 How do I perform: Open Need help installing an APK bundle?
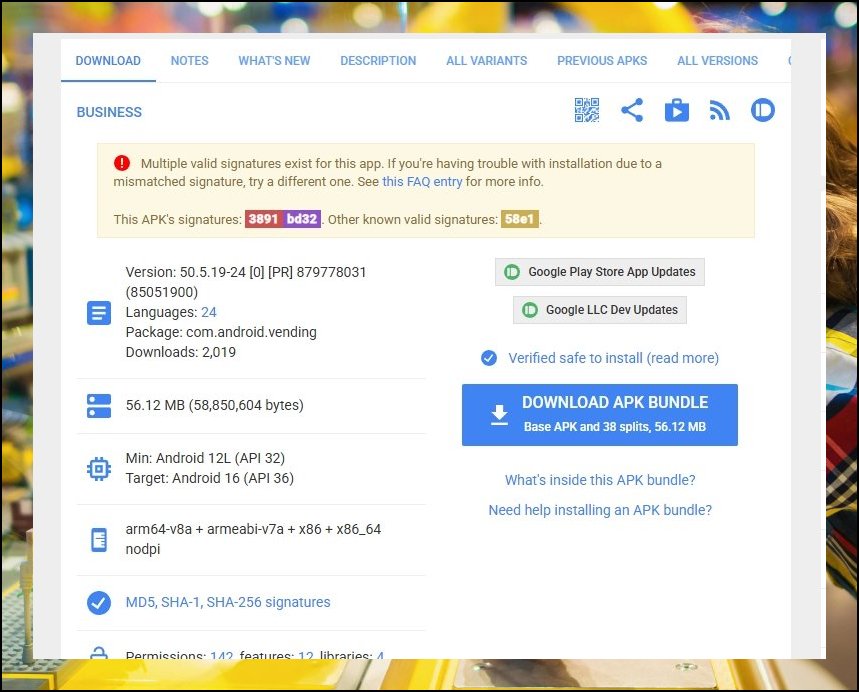(600, 510)
